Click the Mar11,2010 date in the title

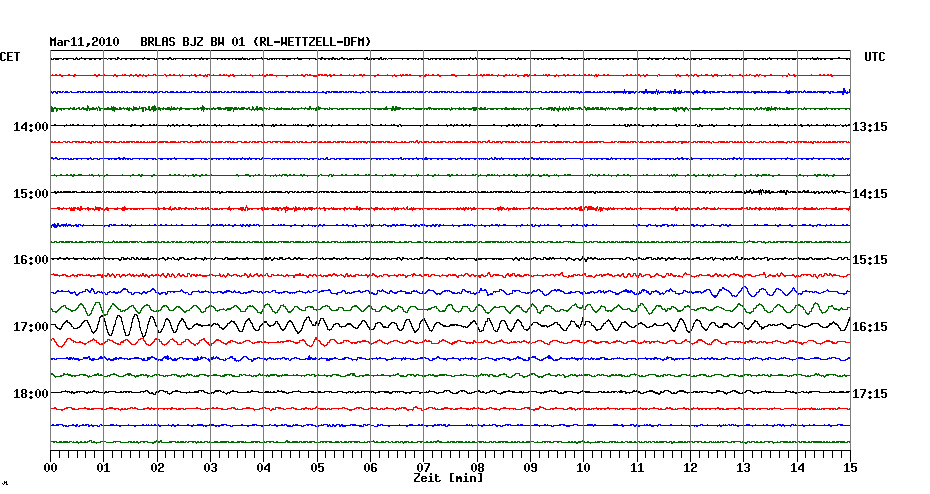click(x=85, y=42)
